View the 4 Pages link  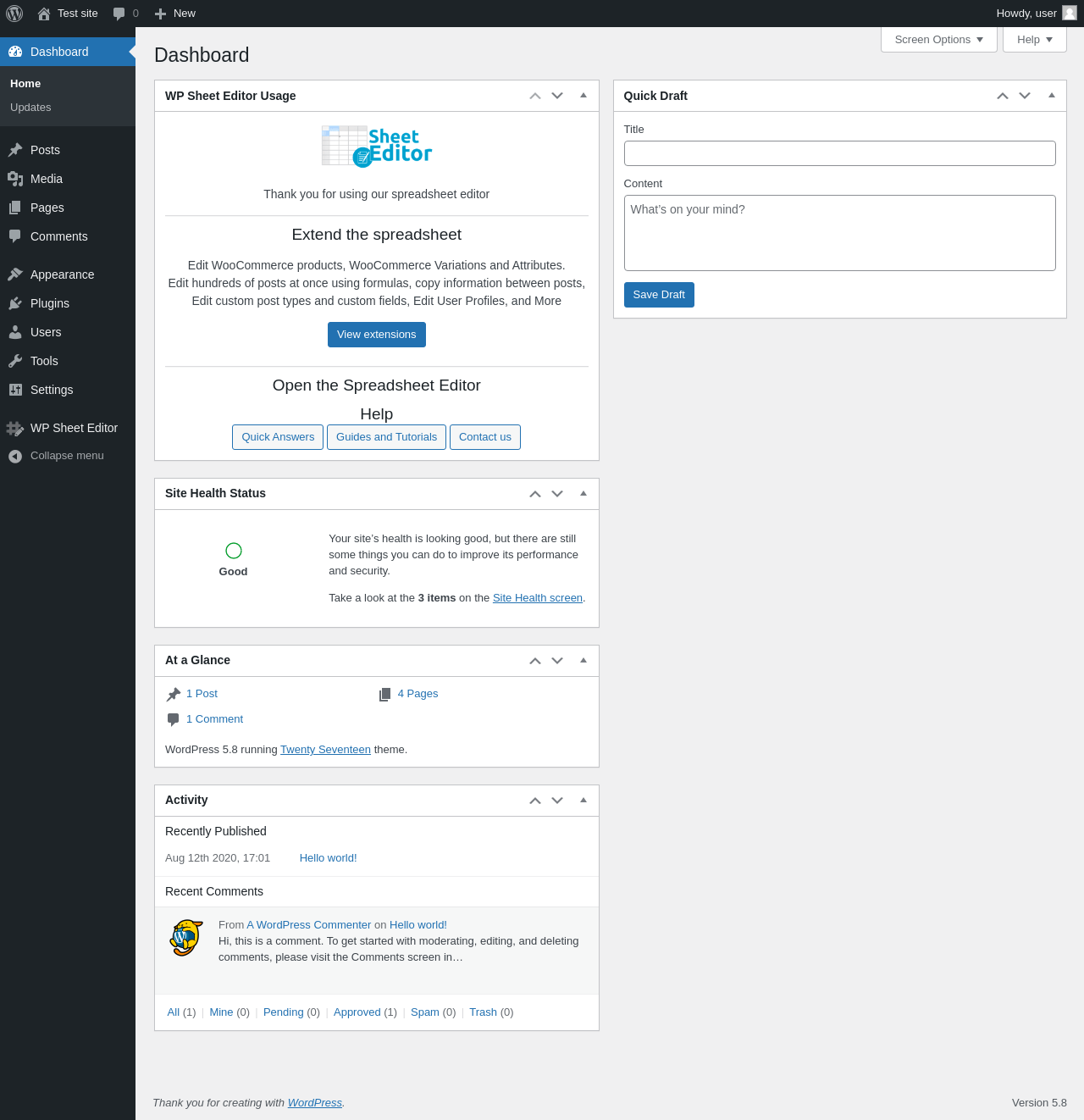click(x=418, y=694)
